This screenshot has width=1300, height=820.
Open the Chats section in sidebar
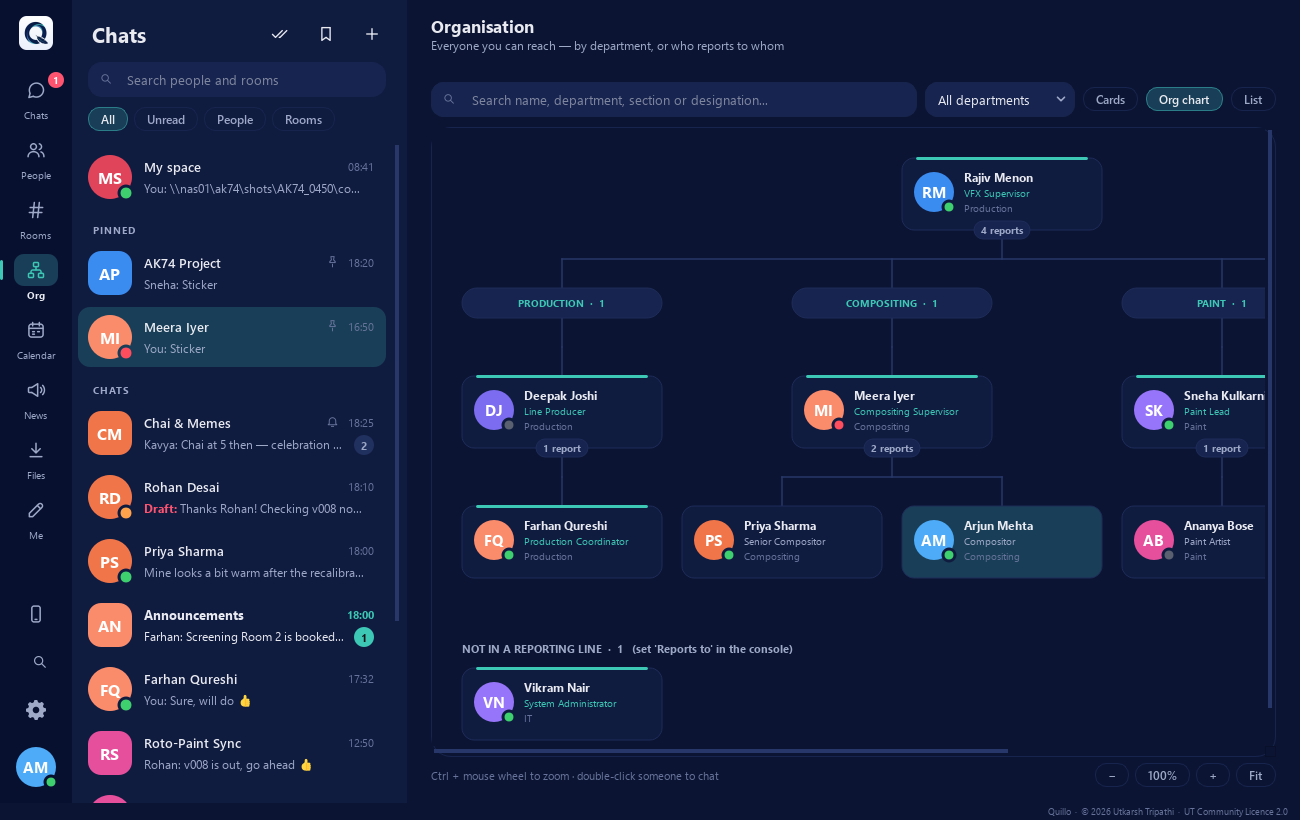[x=36, y=98]
